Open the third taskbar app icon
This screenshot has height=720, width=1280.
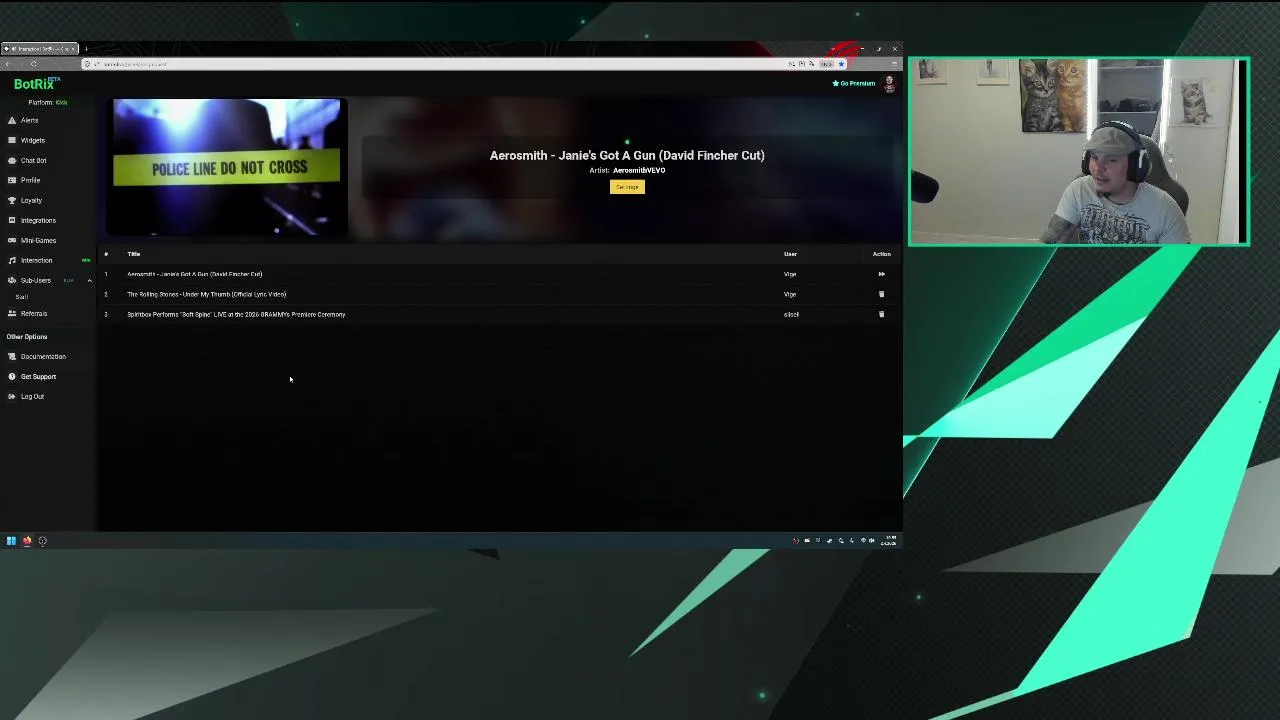point(42,541)
